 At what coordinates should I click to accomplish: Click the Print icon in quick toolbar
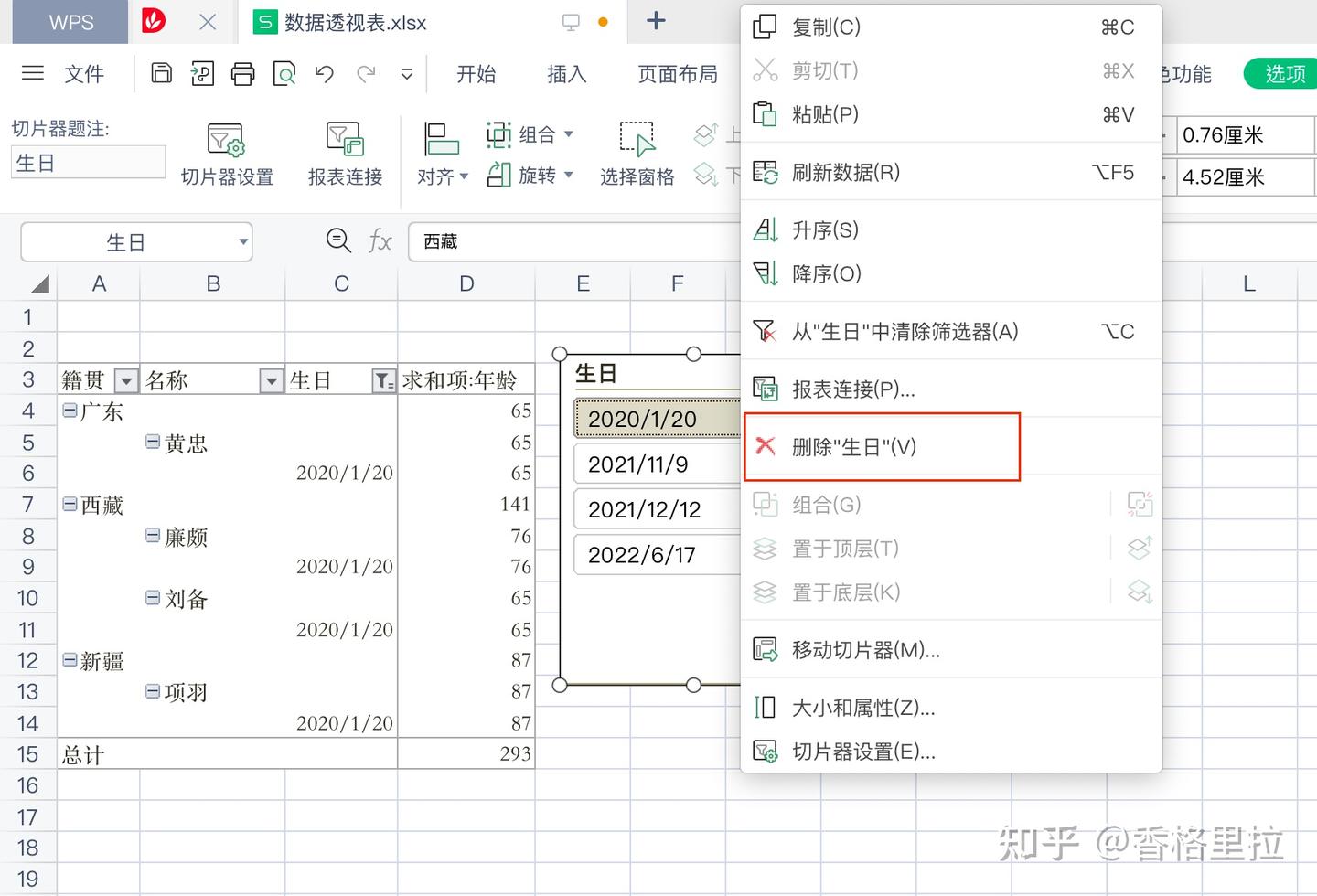click(x=242, y=73)
